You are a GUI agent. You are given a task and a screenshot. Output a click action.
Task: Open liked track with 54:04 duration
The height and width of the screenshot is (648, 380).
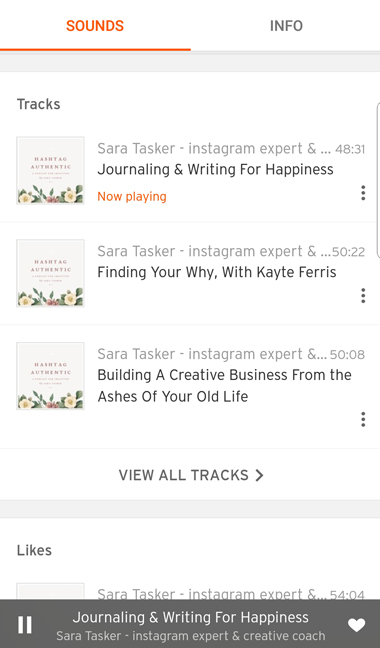[x=190, y=591]
